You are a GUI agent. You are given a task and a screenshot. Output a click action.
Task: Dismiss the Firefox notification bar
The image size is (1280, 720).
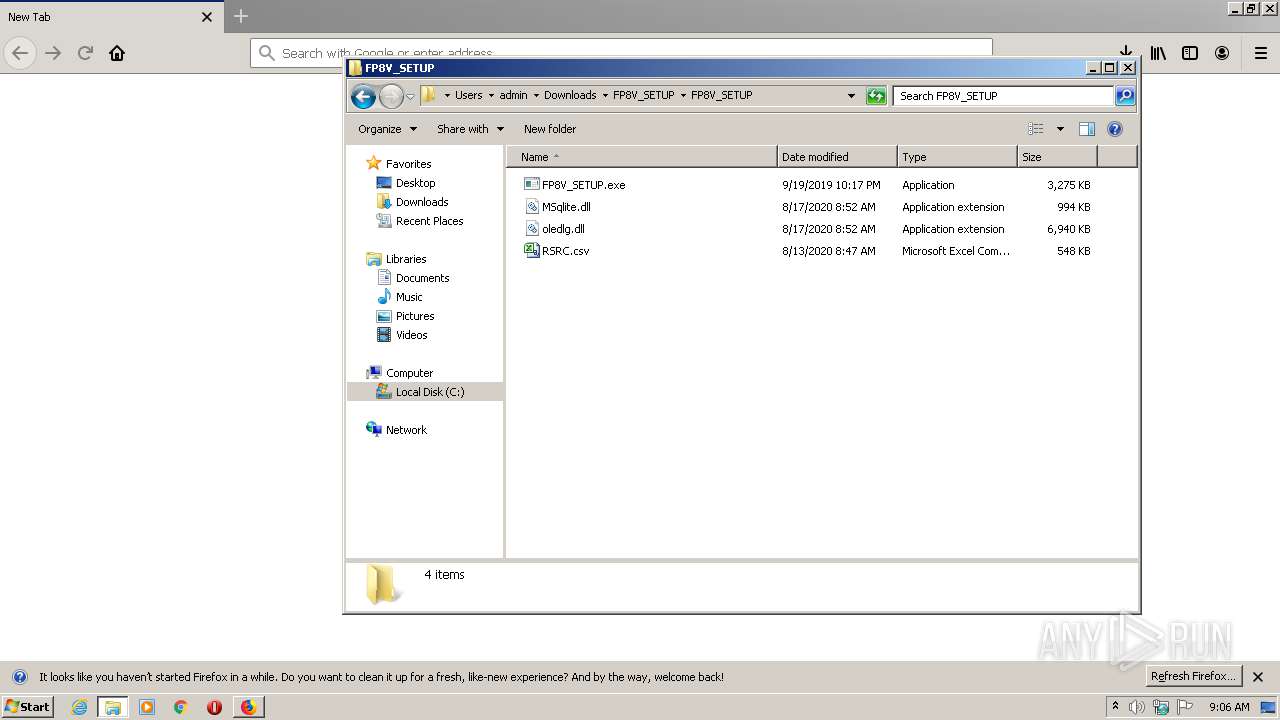pos(1258,677)
